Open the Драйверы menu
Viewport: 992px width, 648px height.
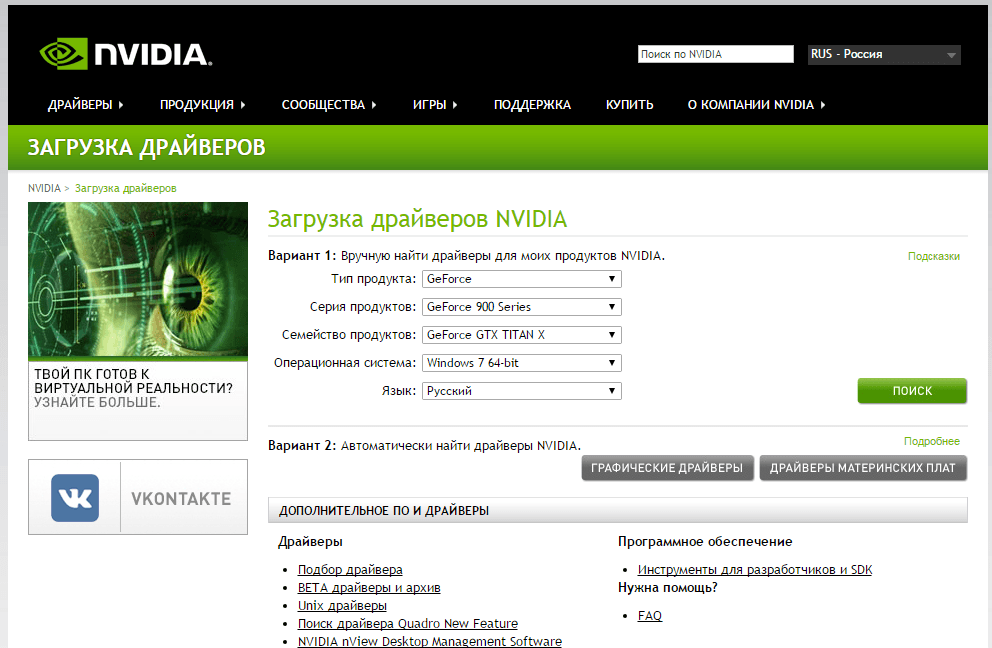[85, 105]
